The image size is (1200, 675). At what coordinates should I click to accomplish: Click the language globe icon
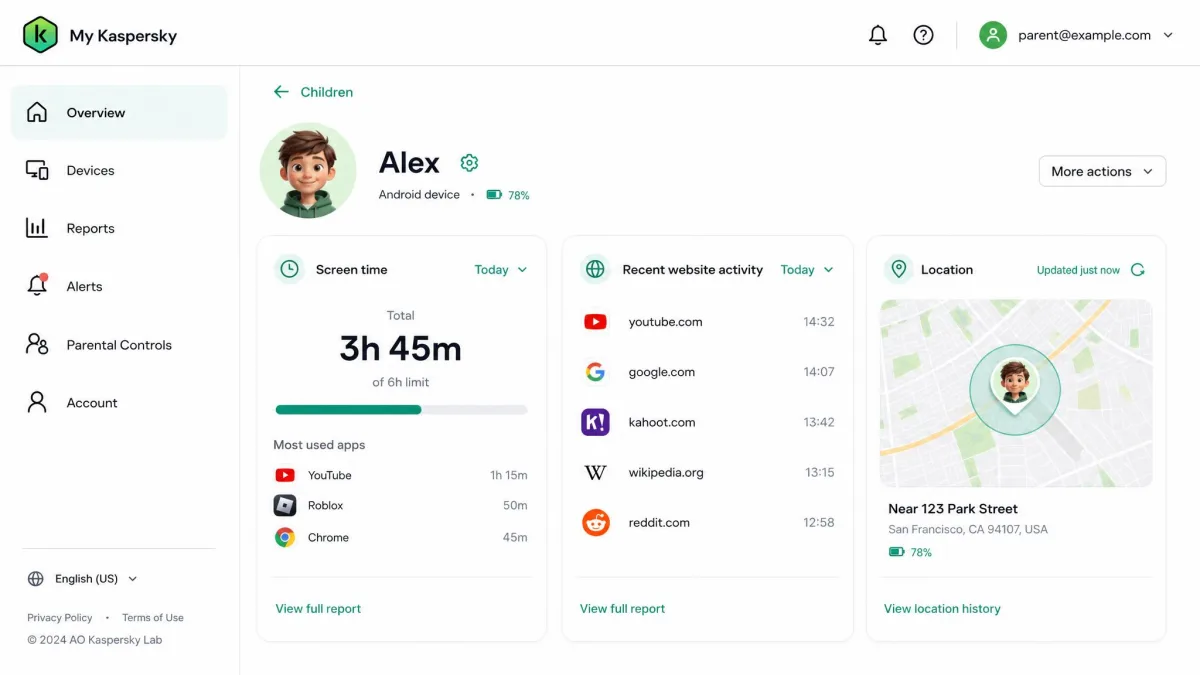36,579
